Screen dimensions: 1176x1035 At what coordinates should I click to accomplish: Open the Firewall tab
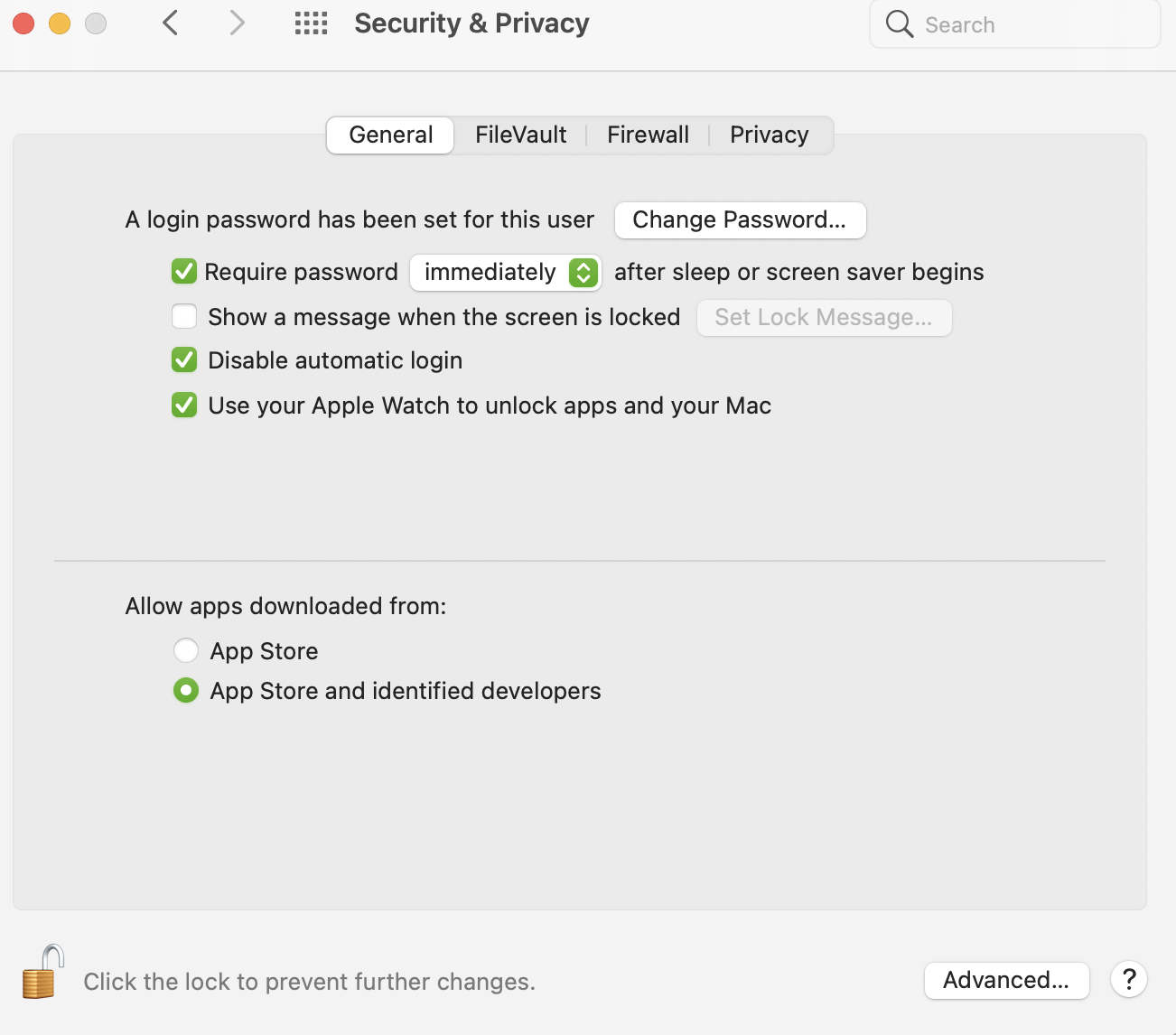click(x=648, y=135)
